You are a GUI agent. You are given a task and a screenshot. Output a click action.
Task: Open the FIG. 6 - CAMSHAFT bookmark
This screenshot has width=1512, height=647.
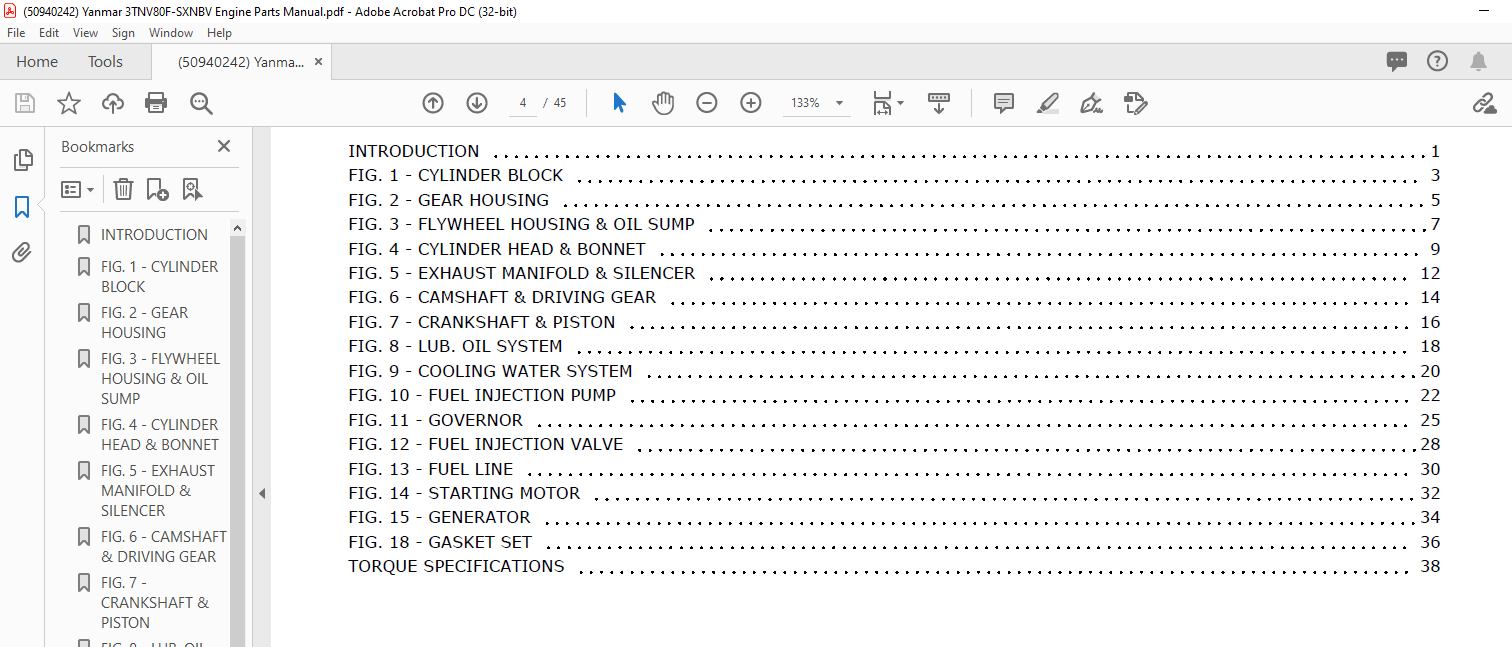[163, 547]
